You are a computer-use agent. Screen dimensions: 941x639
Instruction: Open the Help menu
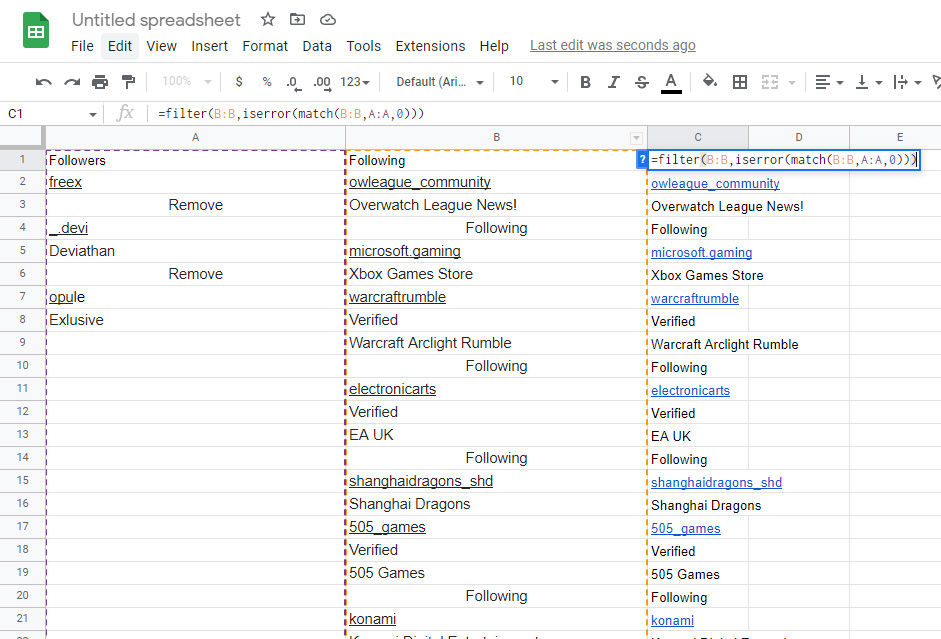click(494, 46)
